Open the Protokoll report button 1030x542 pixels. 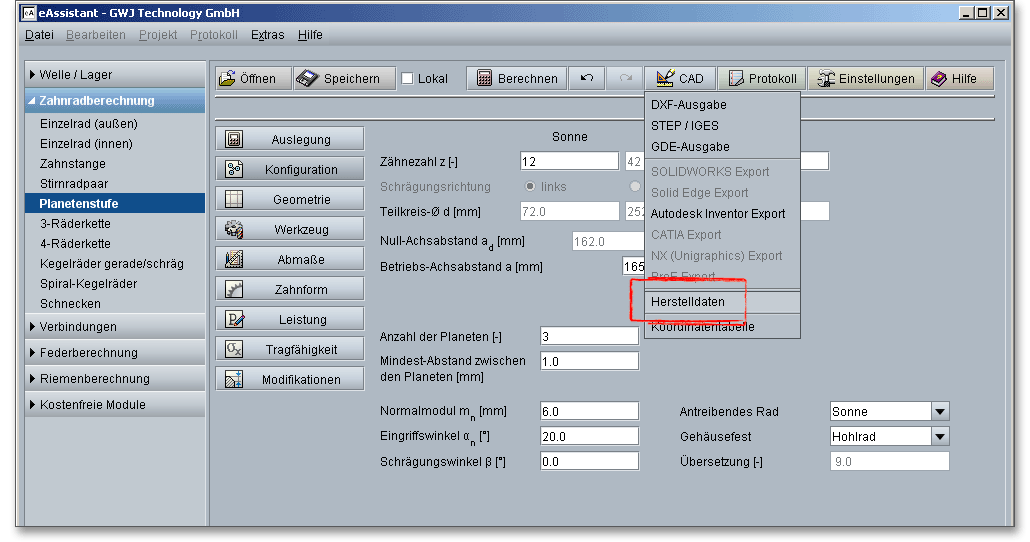click(762, 79)
